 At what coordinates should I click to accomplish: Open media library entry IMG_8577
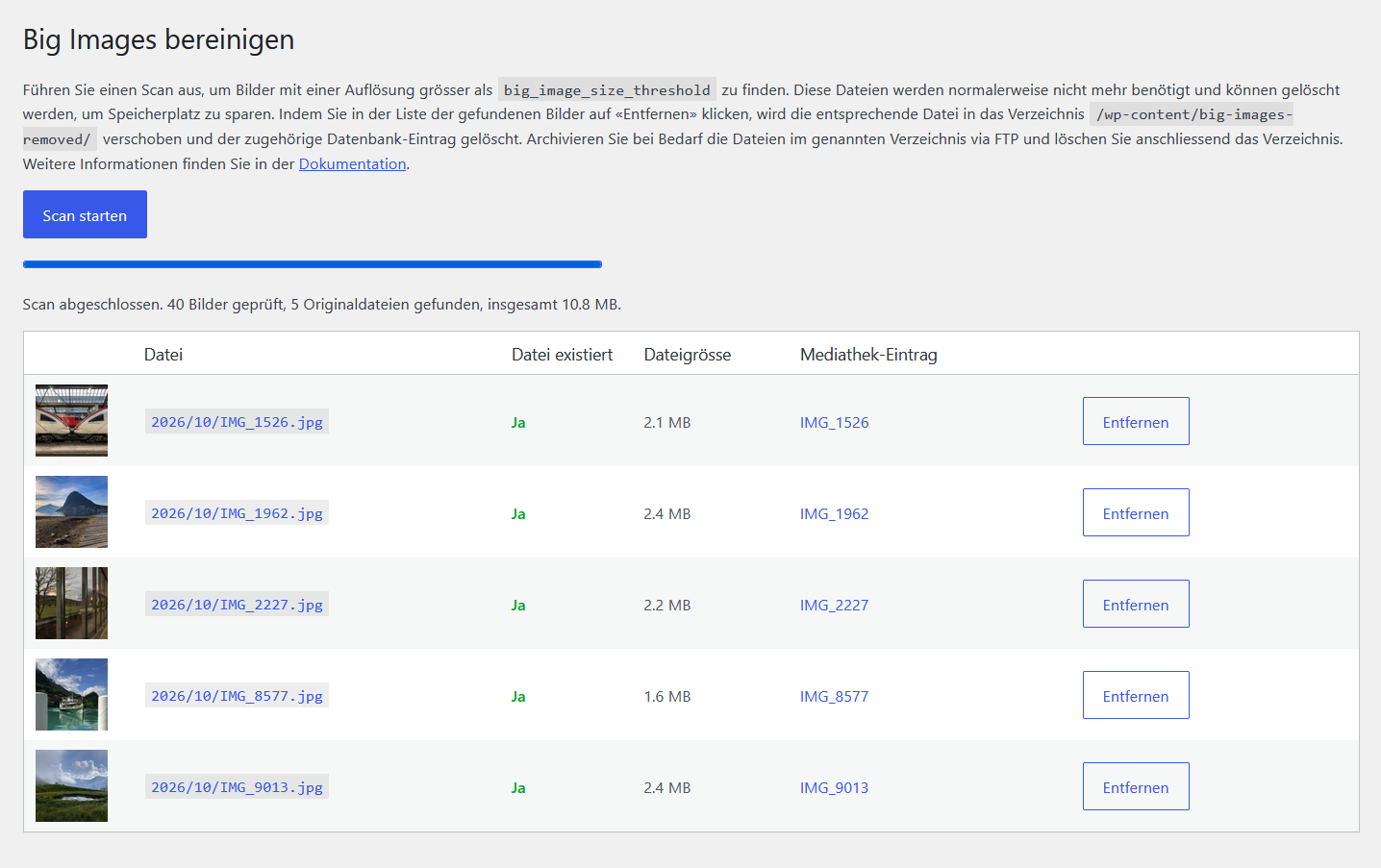[834, 696]
